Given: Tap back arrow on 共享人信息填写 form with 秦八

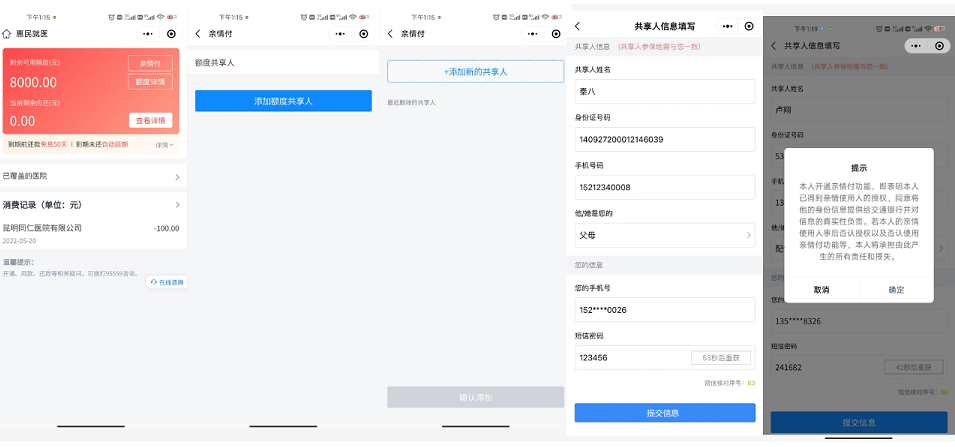Looking at the screenshot, I should click(x=578, y=26).
